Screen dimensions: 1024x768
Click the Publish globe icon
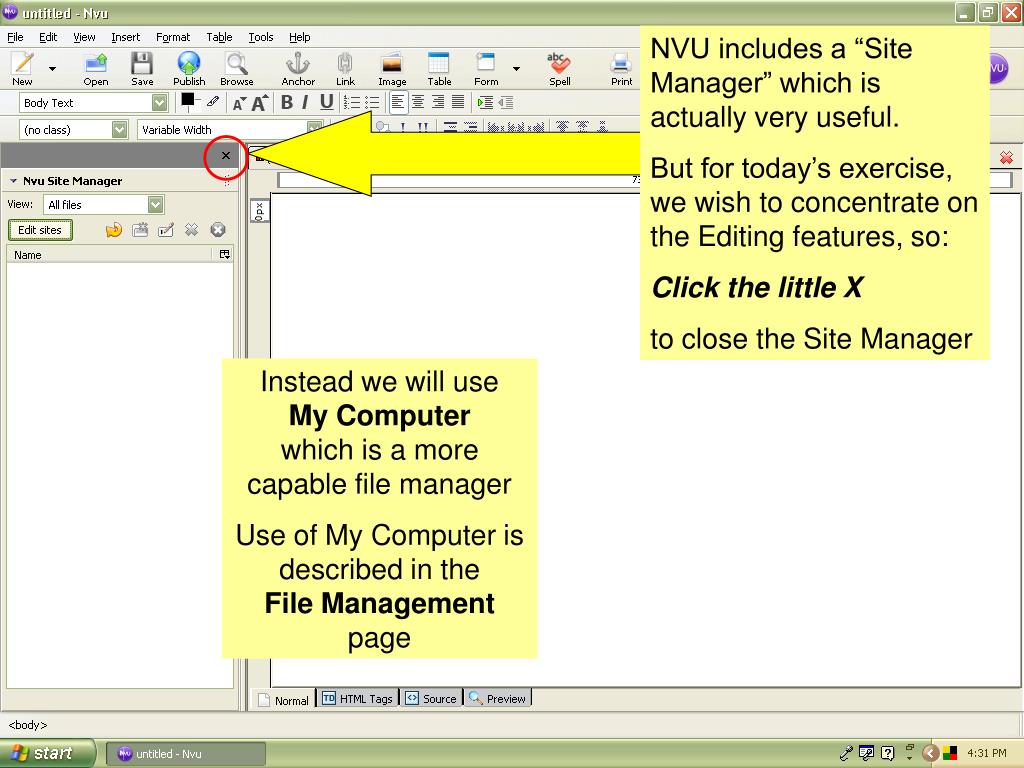[x=189, y=63]
